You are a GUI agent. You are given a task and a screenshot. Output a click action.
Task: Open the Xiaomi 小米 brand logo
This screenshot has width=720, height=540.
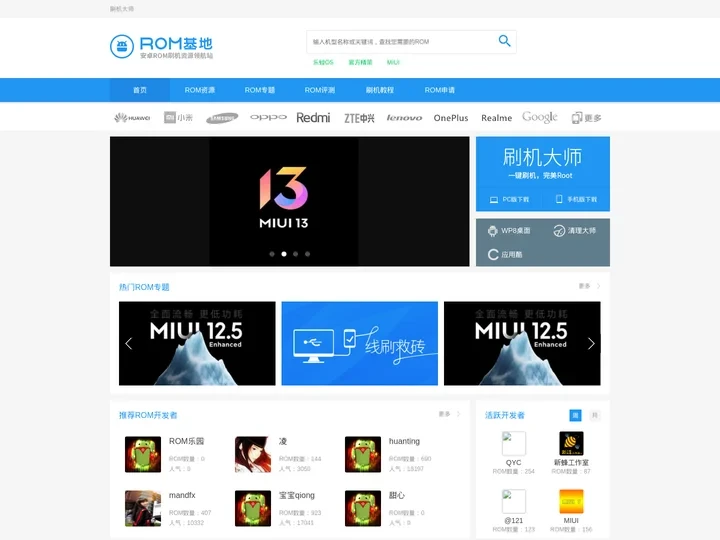click(179, 118)
